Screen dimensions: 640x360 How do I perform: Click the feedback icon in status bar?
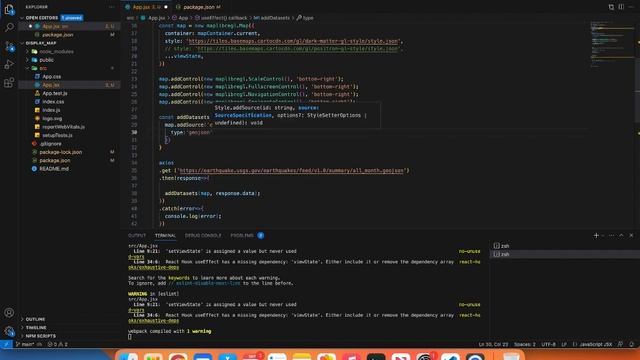click(x=620, y=344)
